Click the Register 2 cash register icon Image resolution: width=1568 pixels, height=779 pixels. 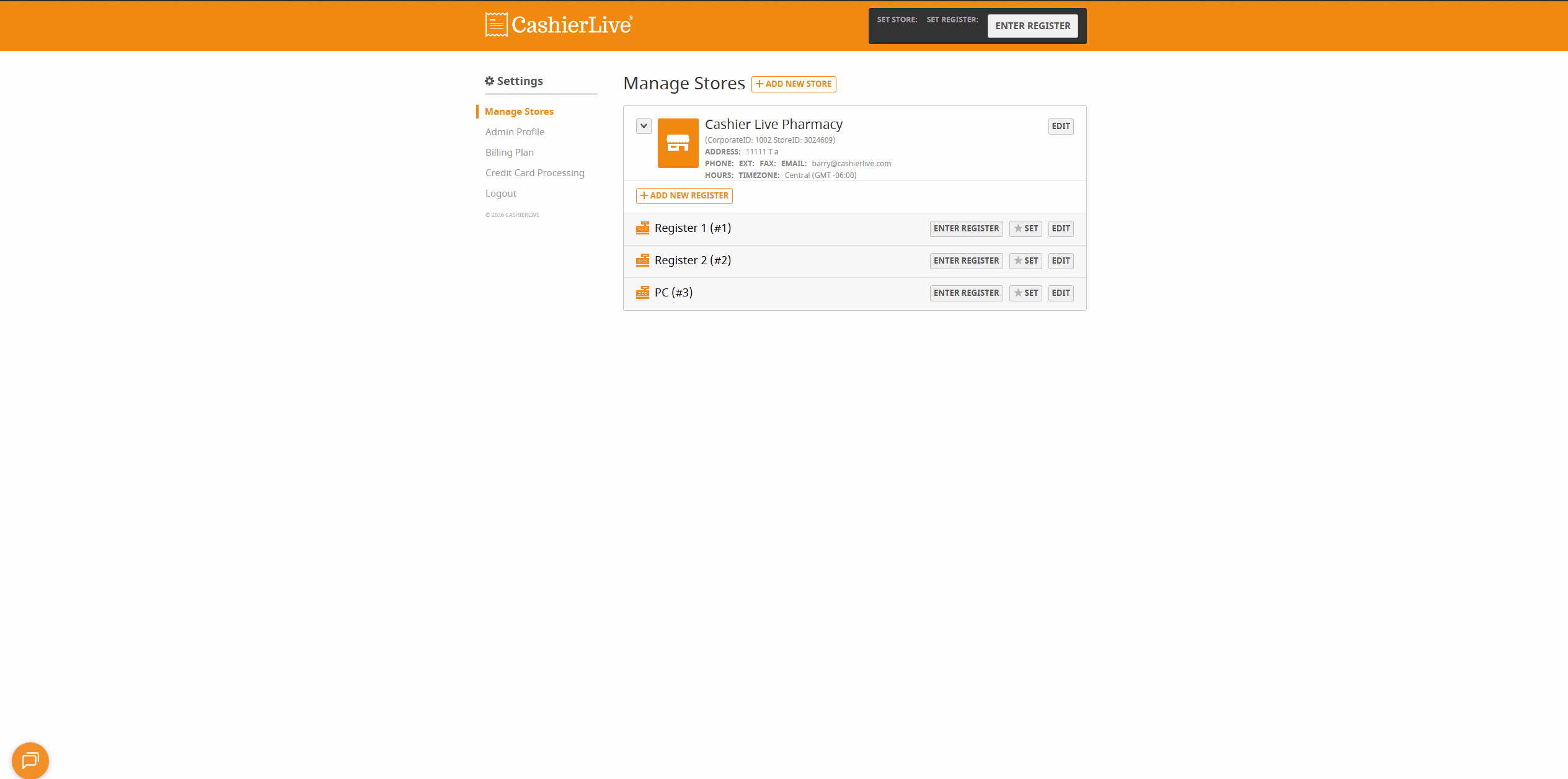point(642,260)
